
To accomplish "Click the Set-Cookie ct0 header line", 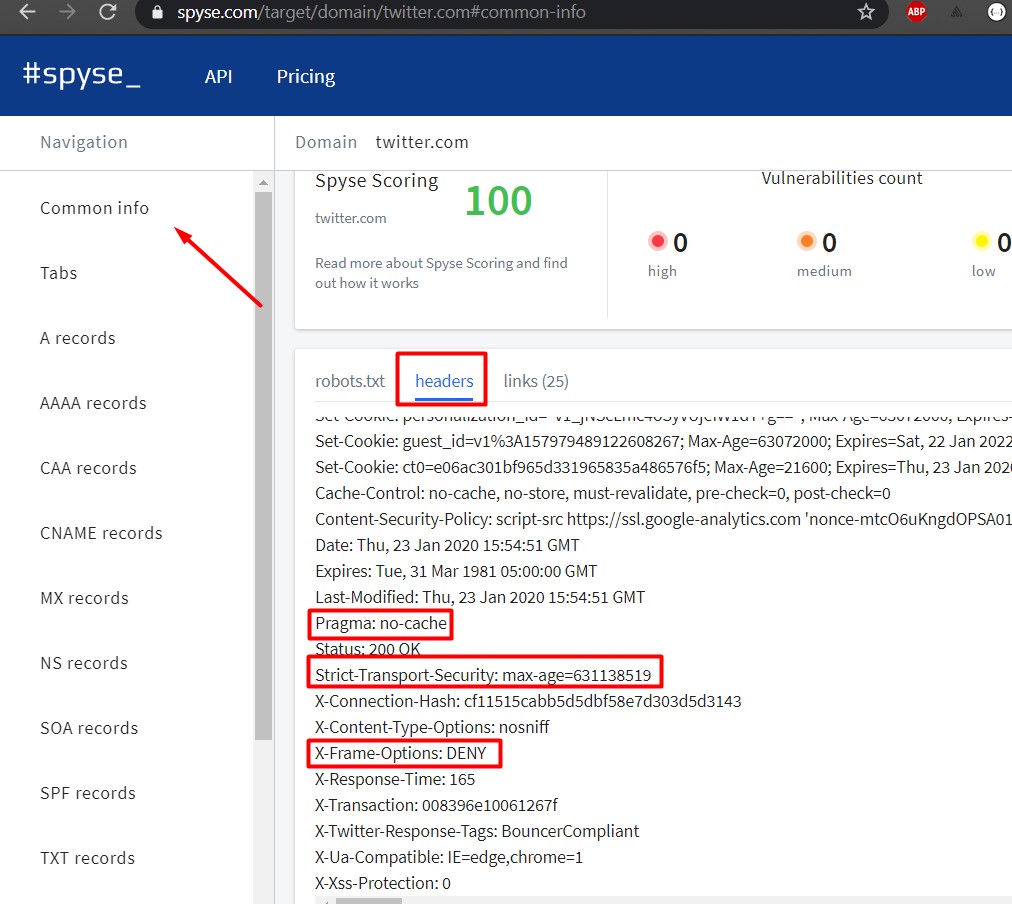I will tap(663, 467).
